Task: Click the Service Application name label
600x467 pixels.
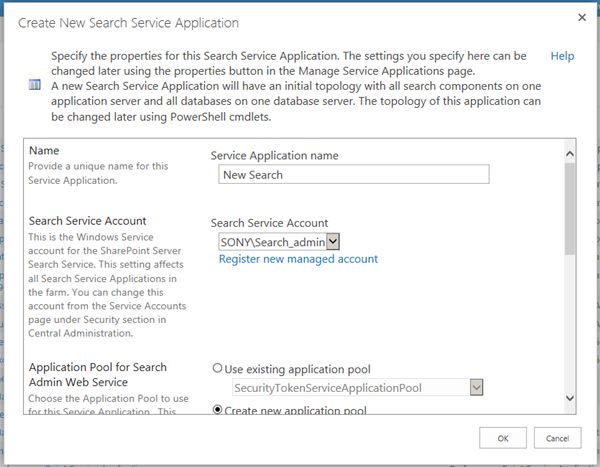Action: [x=274, y=156]
